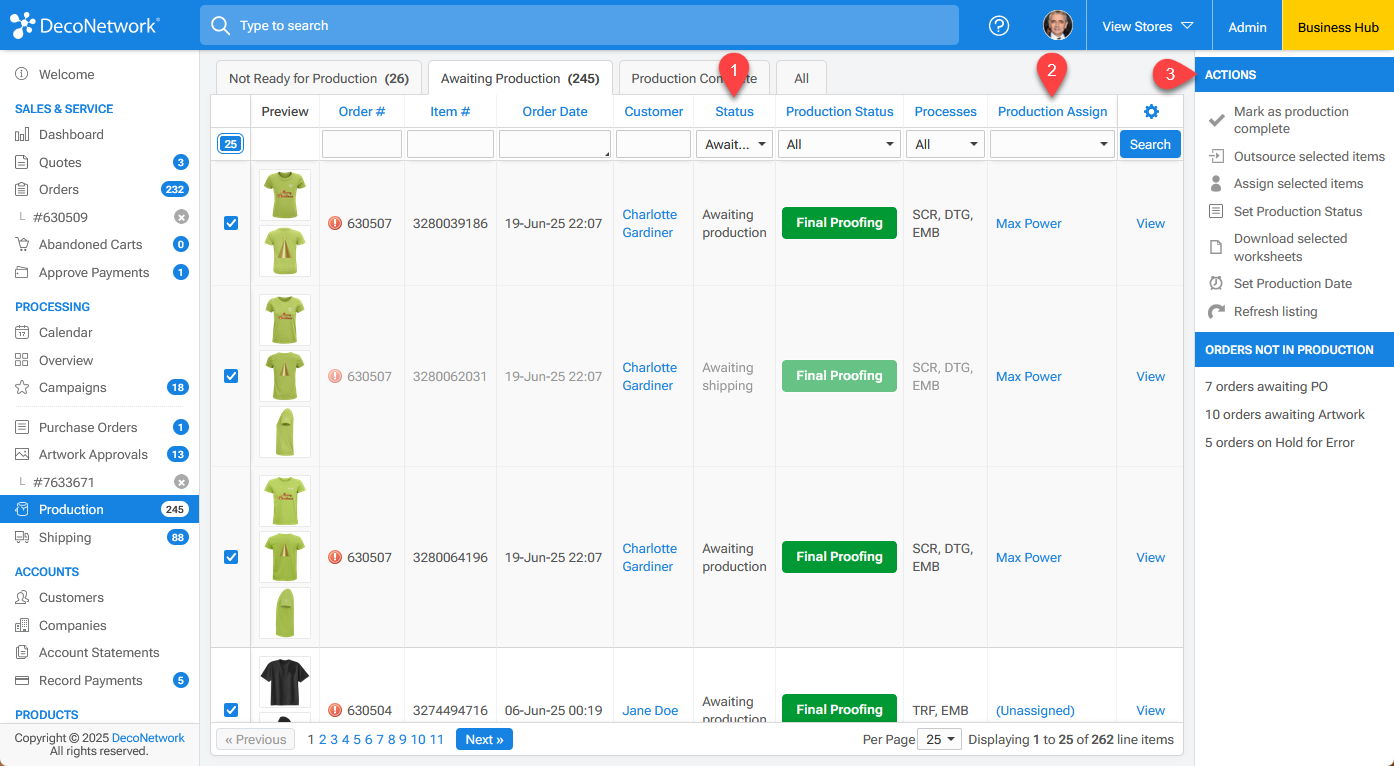Toggle the checkbox for Jane Doe's order
Image resolution: width=1394 pixels, height=766 pixels.
click(231, 710)
